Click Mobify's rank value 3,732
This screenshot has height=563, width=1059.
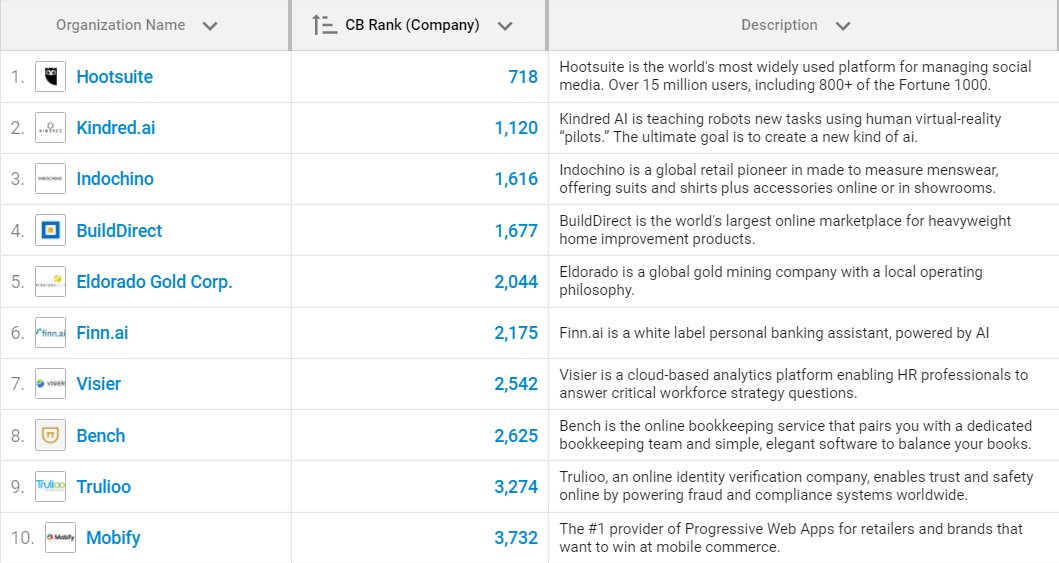tap(516, 537)
